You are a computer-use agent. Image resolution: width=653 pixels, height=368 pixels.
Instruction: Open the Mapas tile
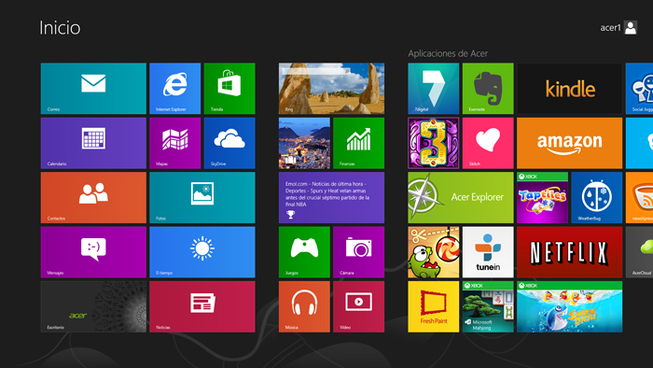pos(175,143)
